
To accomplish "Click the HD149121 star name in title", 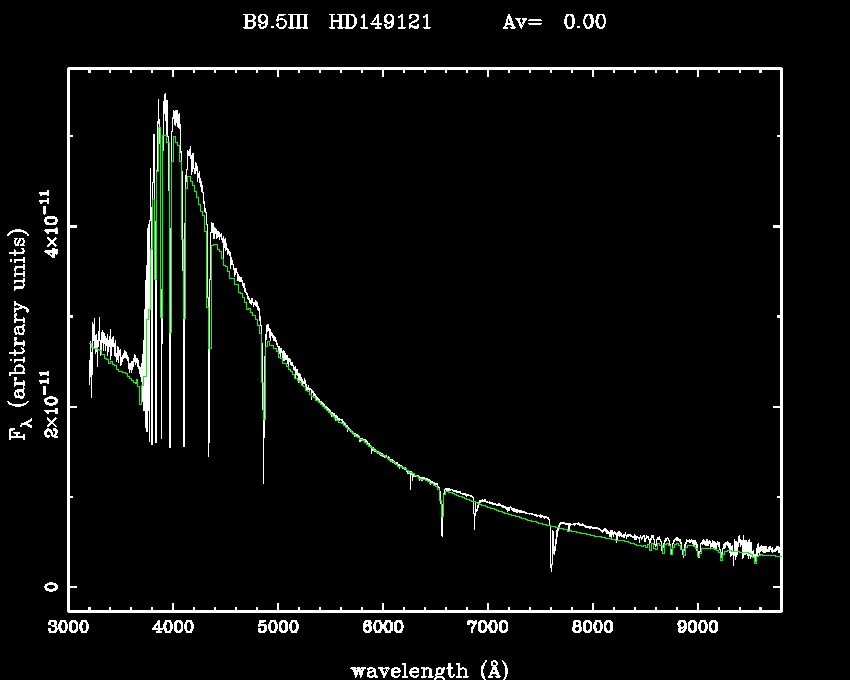I will [x=380, y=22].
